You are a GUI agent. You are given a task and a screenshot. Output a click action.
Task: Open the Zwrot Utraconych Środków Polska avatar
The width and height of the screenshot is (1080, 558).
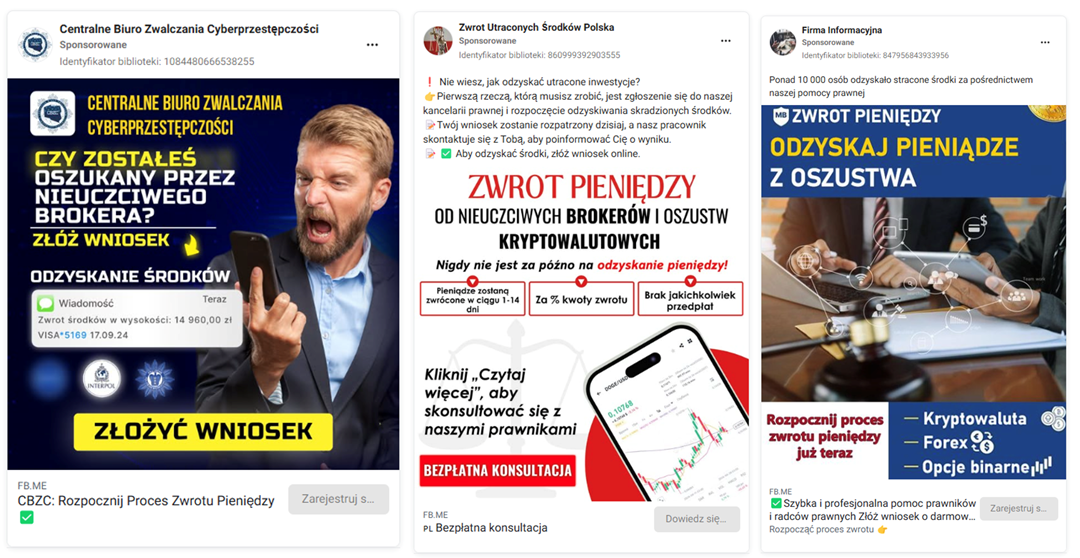(x=437, y=41)
